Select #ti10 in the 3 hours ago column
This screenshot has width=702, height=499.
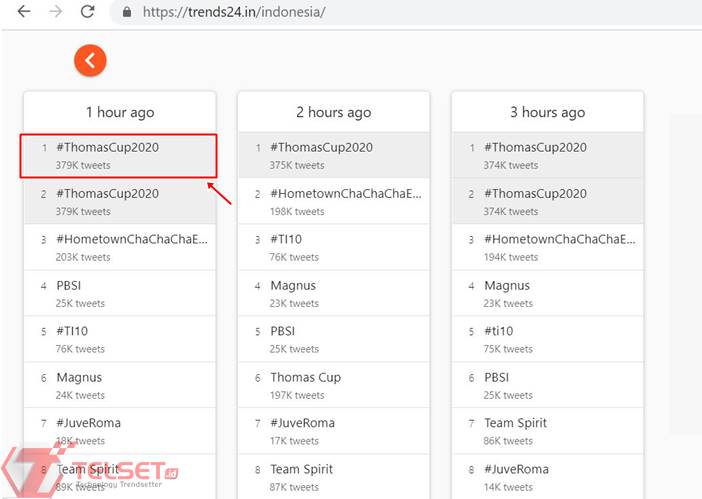[x=498, y=332]
